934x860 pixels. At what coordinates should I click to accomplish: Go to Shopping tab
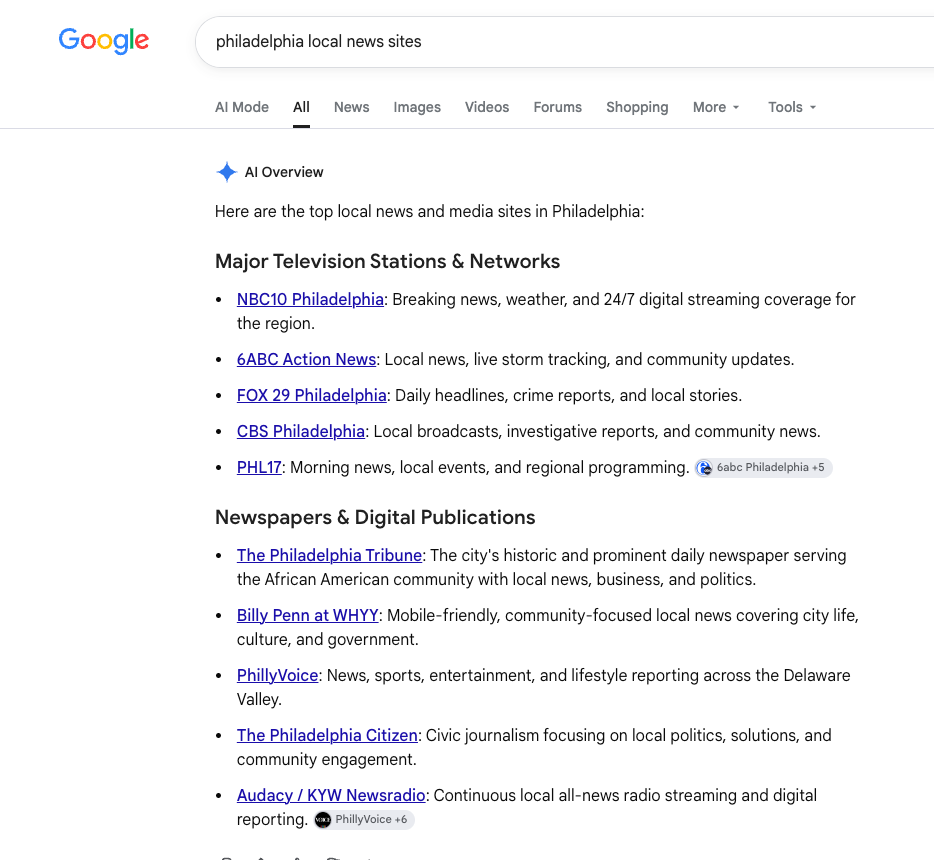click(637, 107)
